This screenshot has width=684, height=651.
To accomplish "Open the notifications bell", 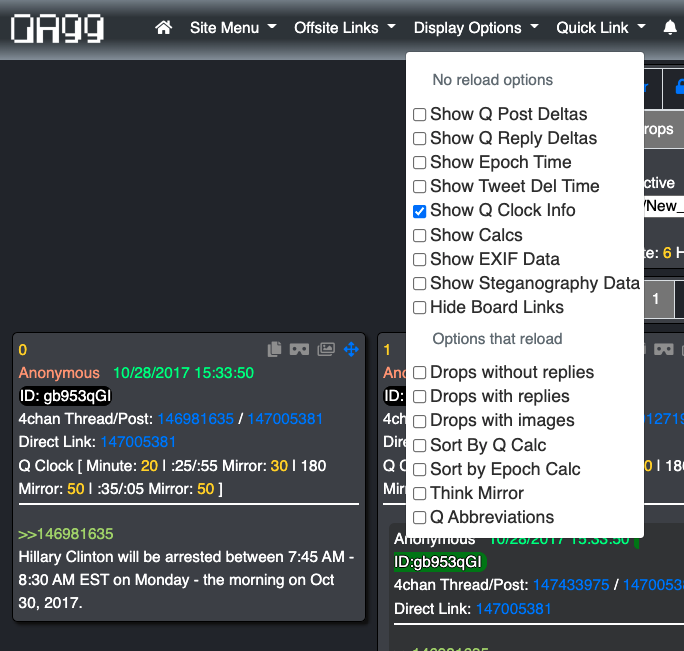I will point(670,27).
